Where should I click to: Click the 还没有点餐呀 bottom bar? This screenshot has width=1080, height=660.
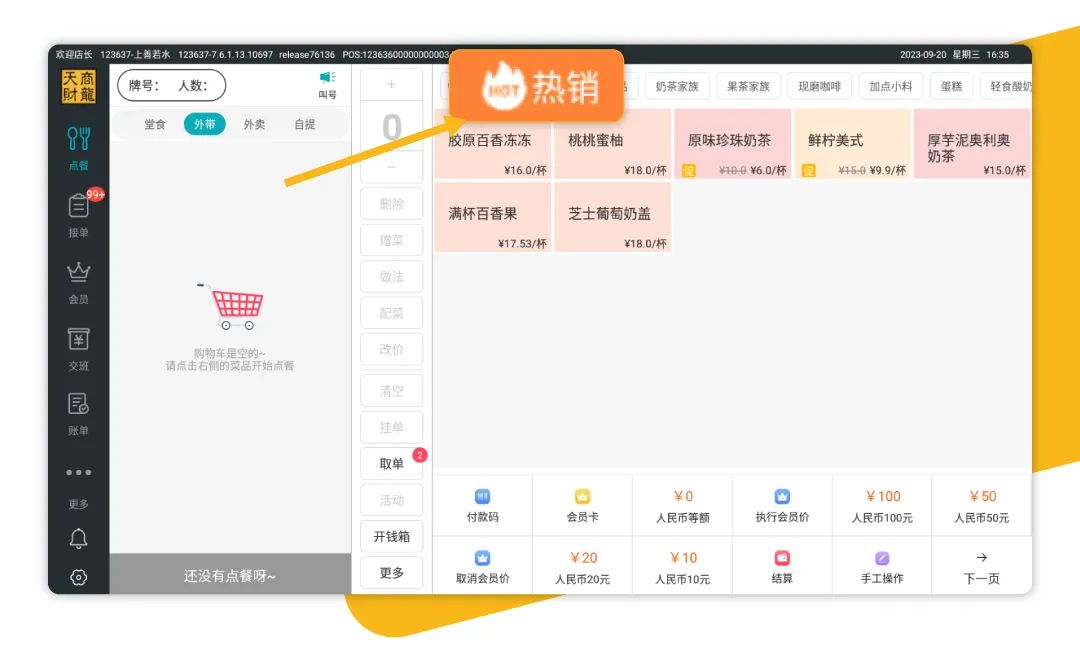(230, 575)
